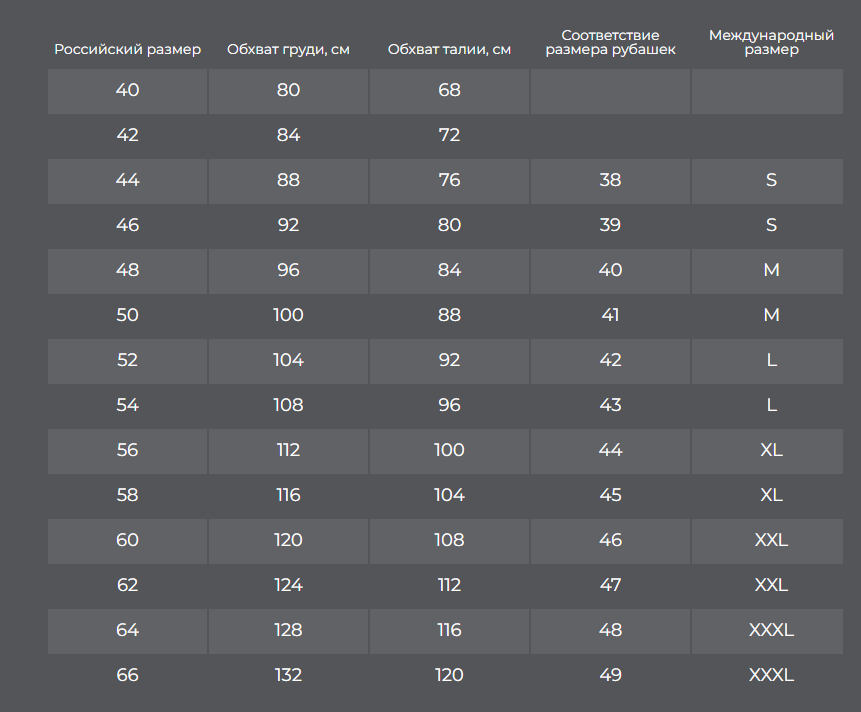
Task: Select the XXXL cell in size 66 row
Action: pos(767,676)
